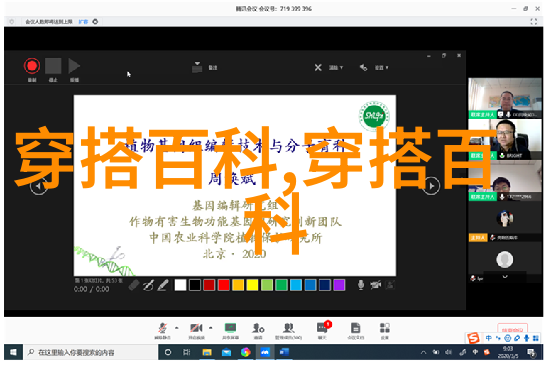550x367 pixels.
Task: Select the third participant video tile
Action: pyautogui.click(x=505, y=181)
